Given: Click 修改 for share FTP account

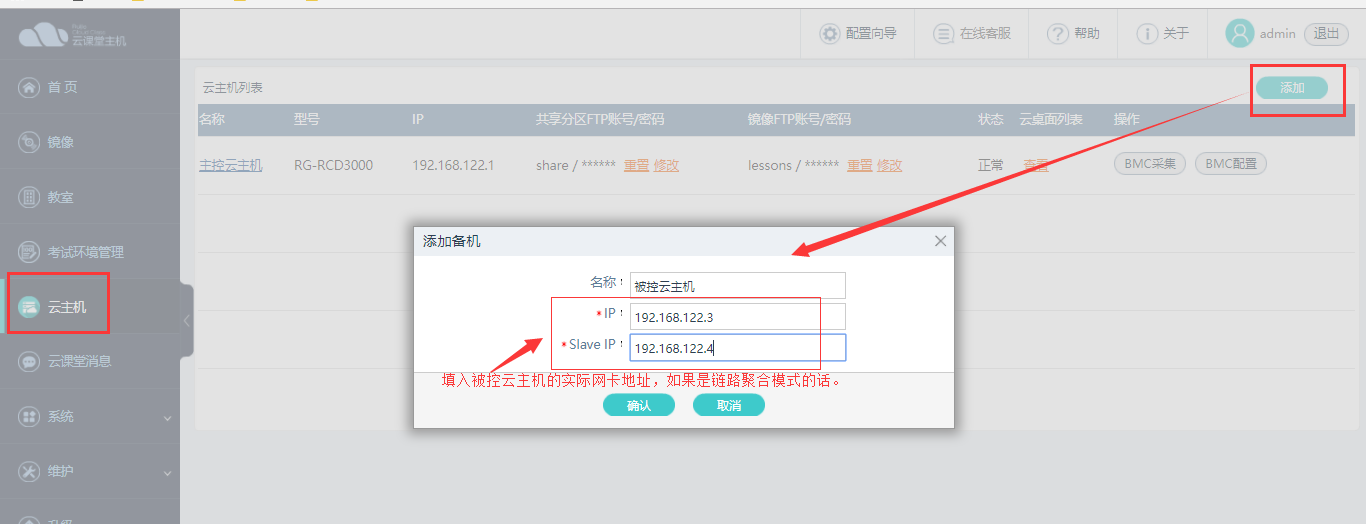Looking at the screenshot, I should 666,165.
